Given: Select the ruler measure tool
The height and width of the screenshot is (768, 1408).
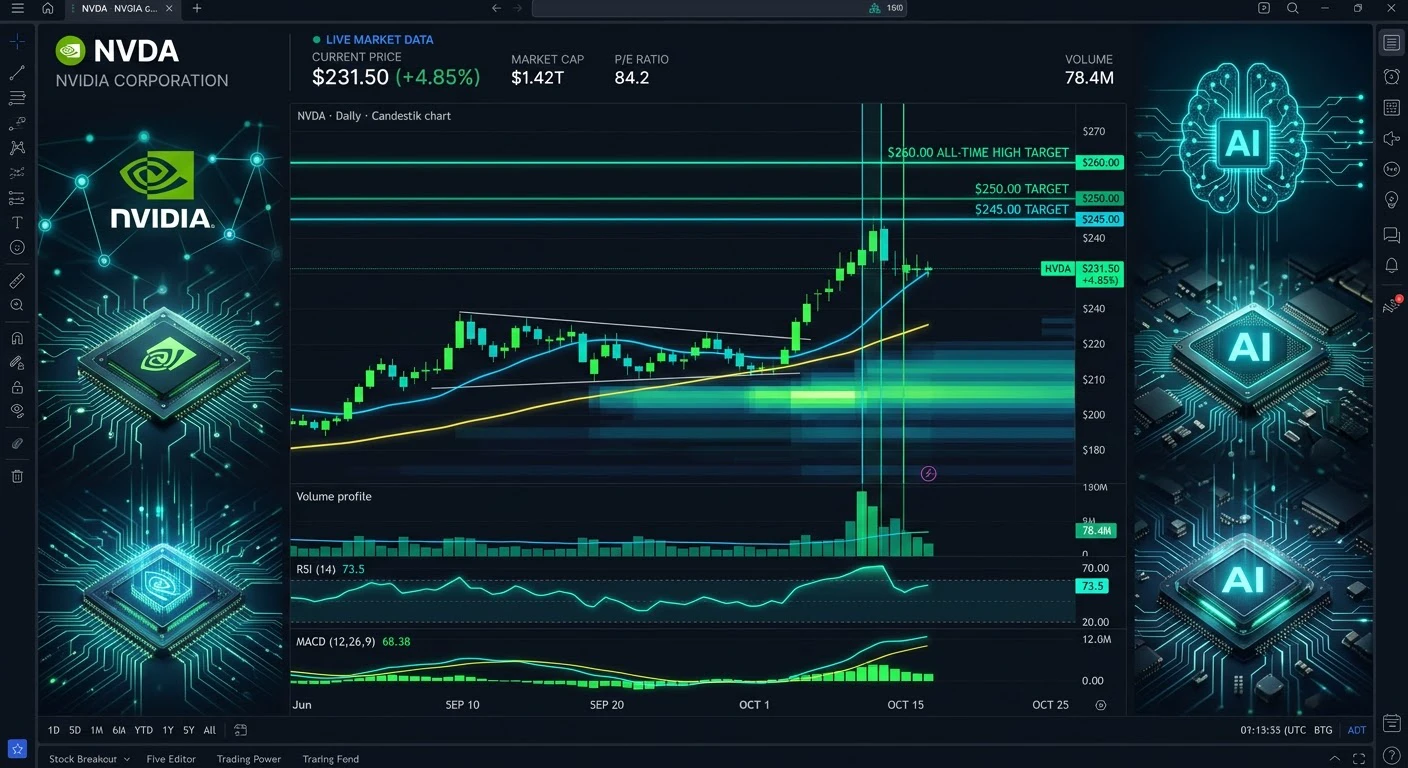Looking at the screenshot, I should click(x=17, y=281).
